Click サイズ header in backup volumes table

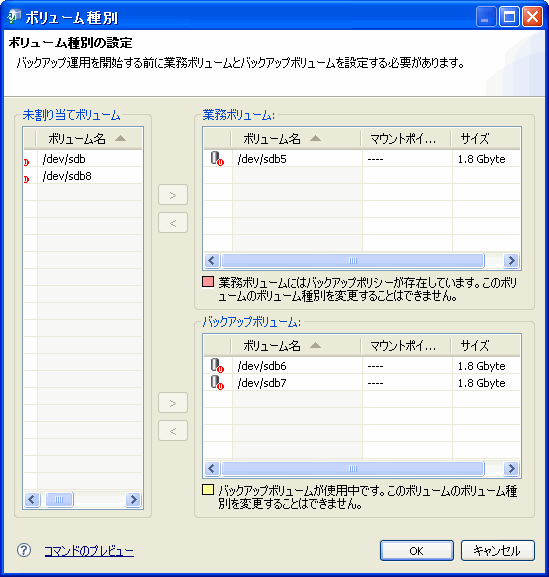click(x=486, y=346)
